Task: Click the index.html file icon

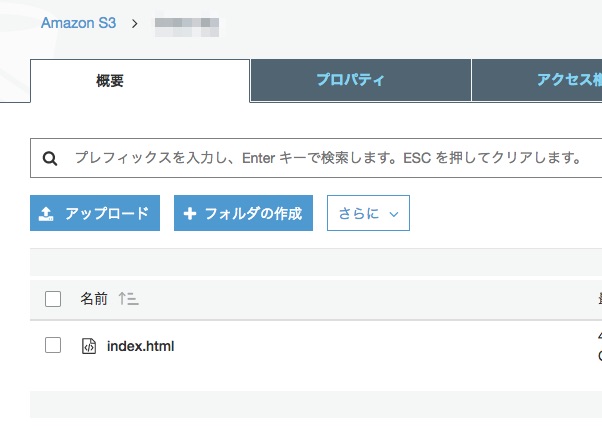Action: (x=89, y=346)
